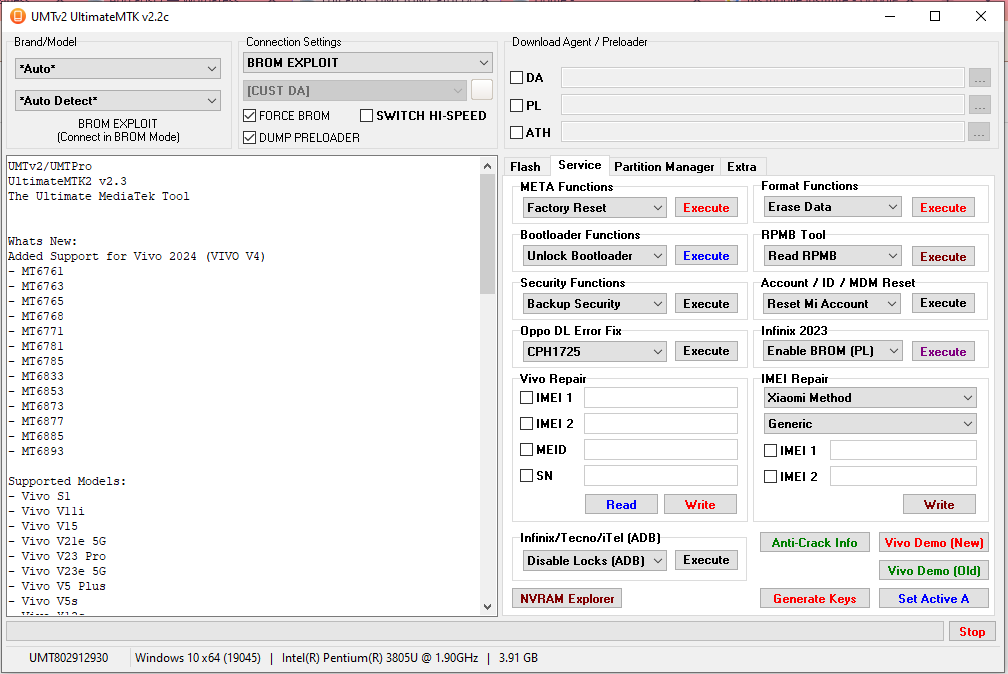
Task: Open the Brand *Auto* dropdown
Action: [x=118, y=69]
